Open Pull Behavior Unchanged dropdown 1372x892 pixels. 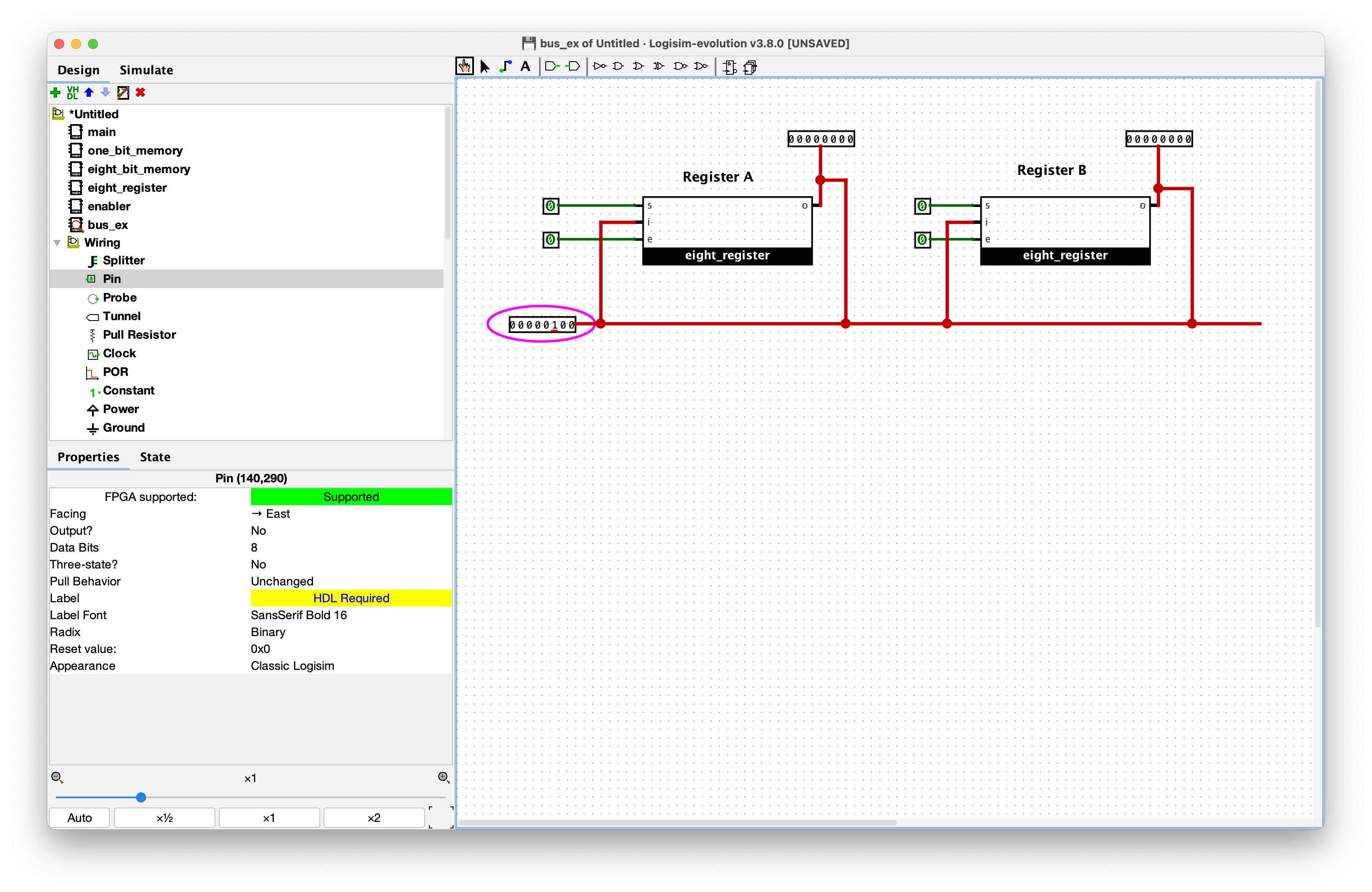(x=351, y=581)
